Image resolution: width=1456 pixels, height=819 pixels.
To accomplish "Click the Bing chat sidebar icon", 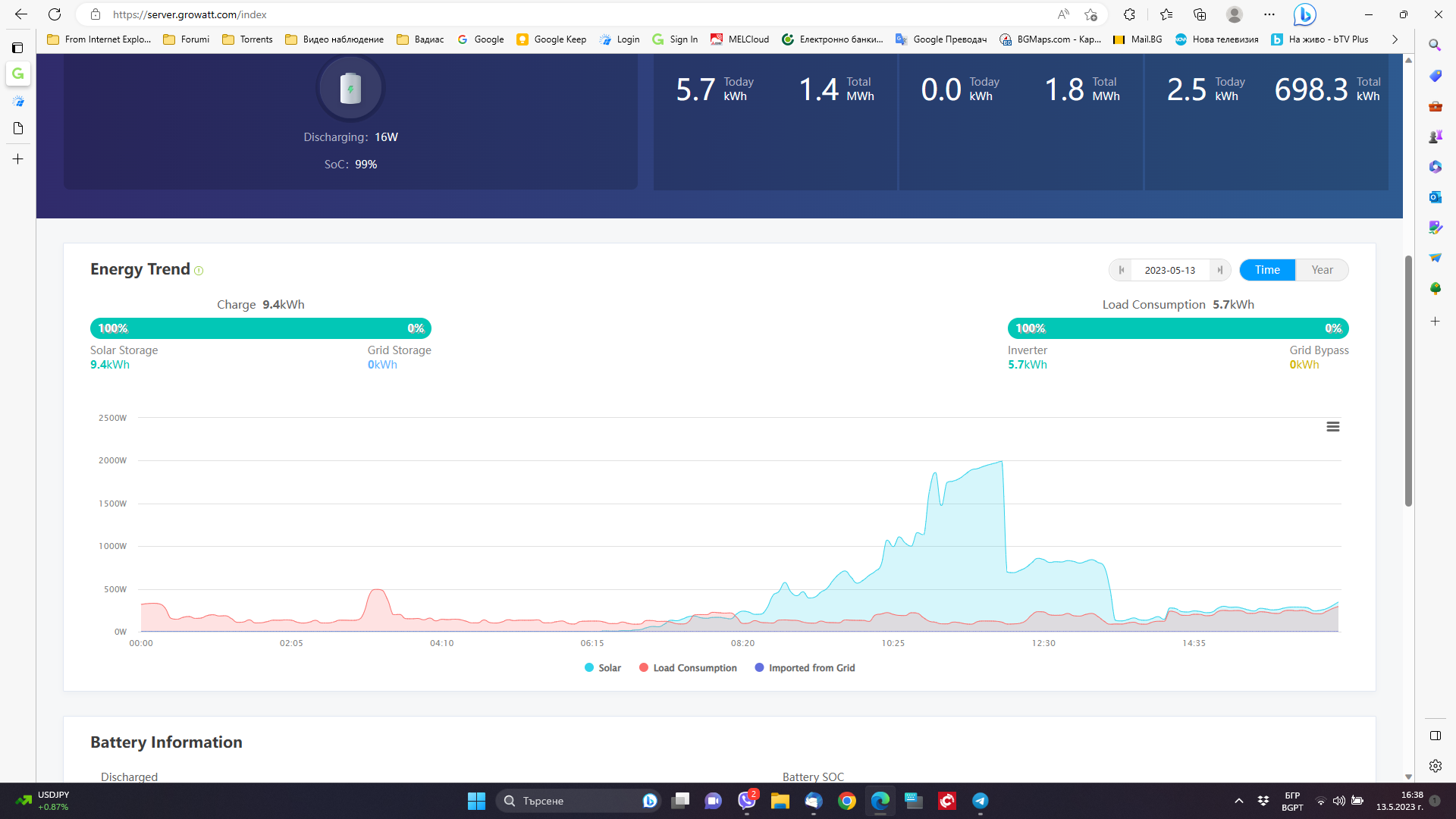I will tap(1304, 14).
